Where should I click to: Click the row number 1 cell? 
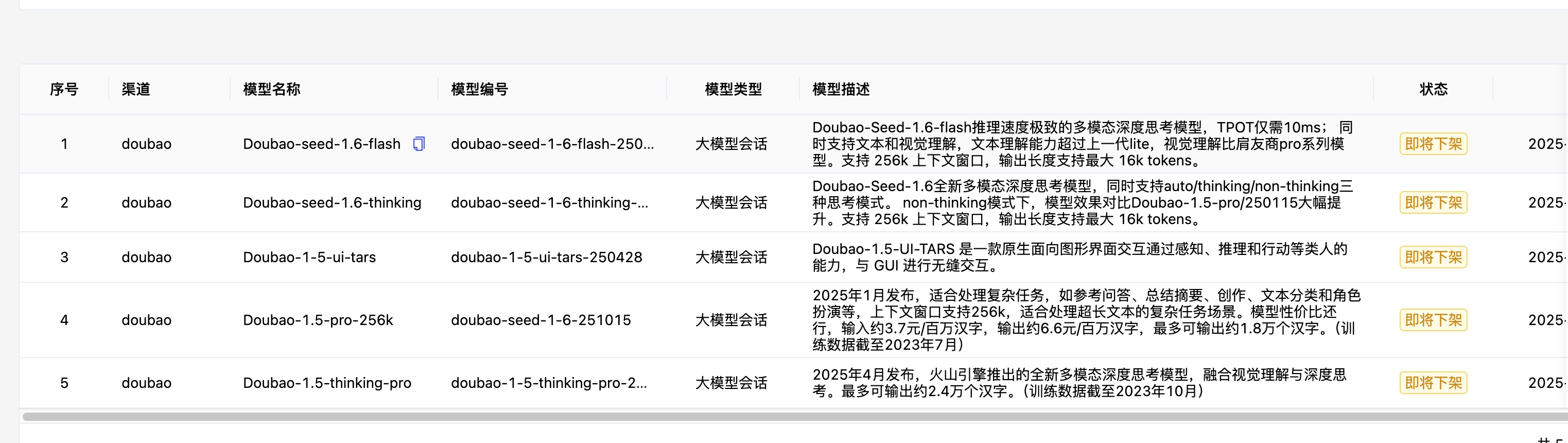click(64, 144)
